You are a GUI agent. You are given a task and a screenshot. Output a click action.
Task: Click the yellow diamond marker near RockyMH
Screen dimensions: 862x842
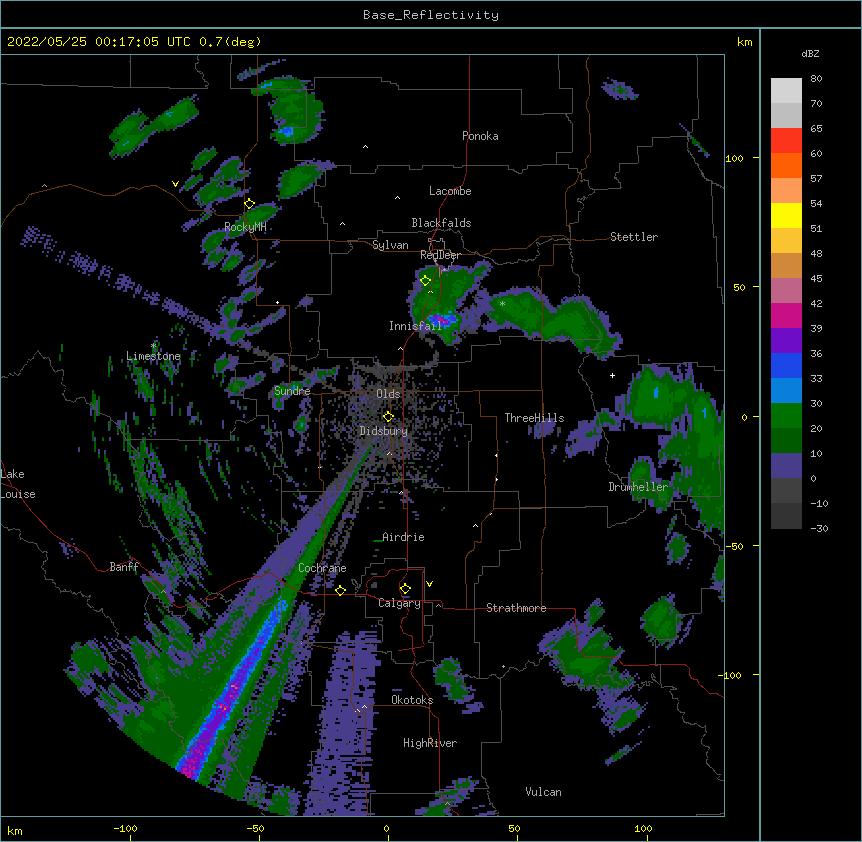point(250,204)
